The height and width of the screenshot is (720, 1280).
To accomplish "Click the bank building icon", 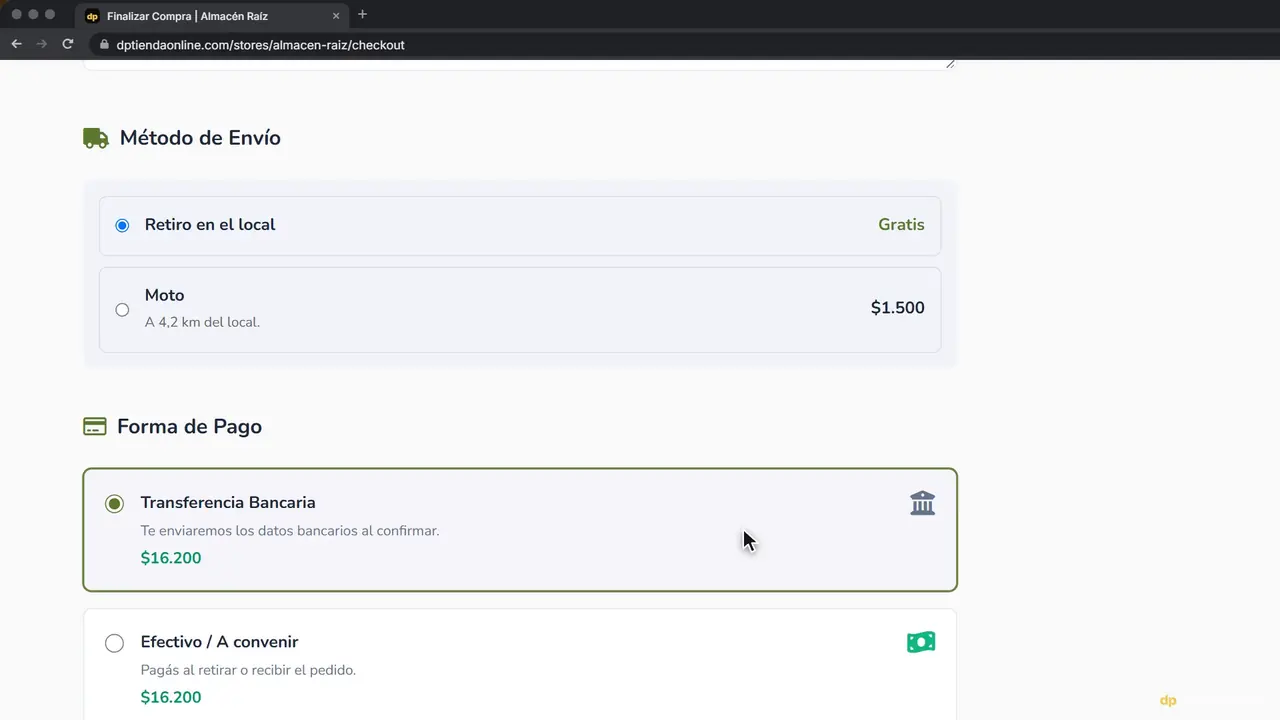I will click(922, 503).
